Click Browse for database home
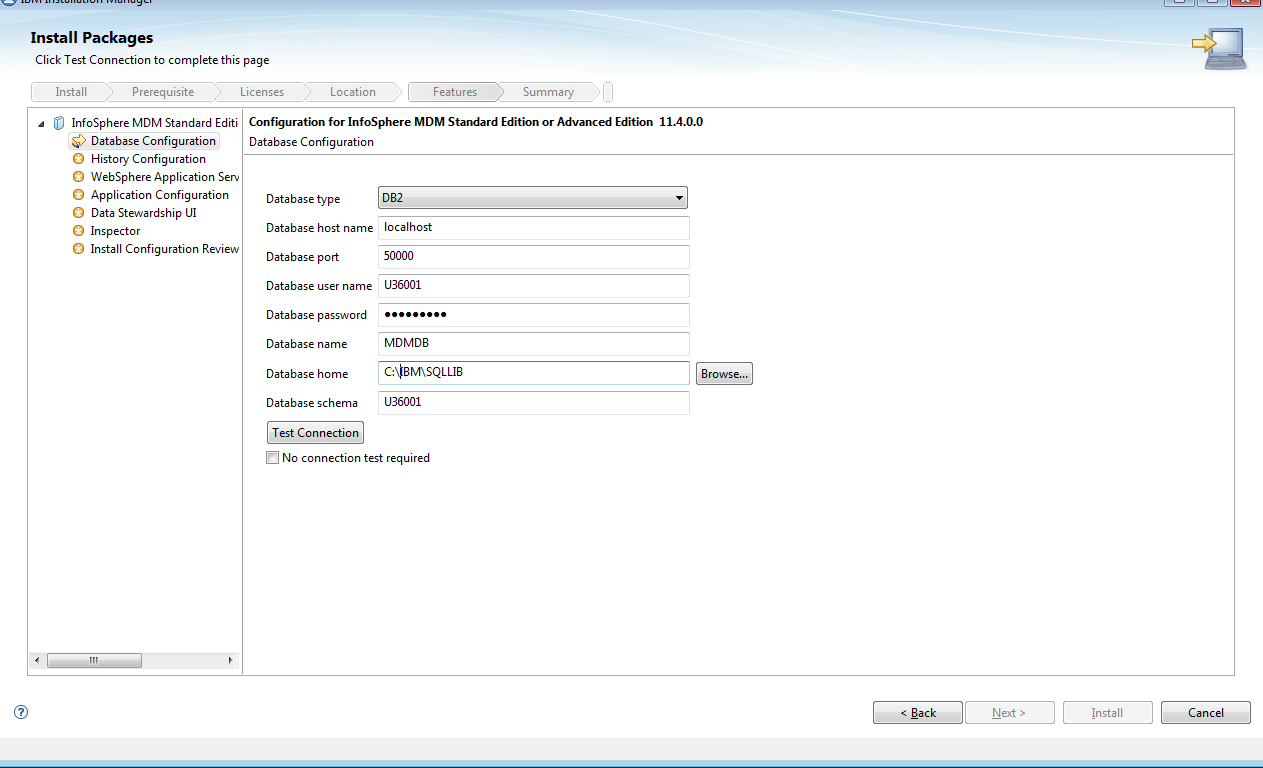This screenshot has width=1263, height=768. (x=724, y=374)
